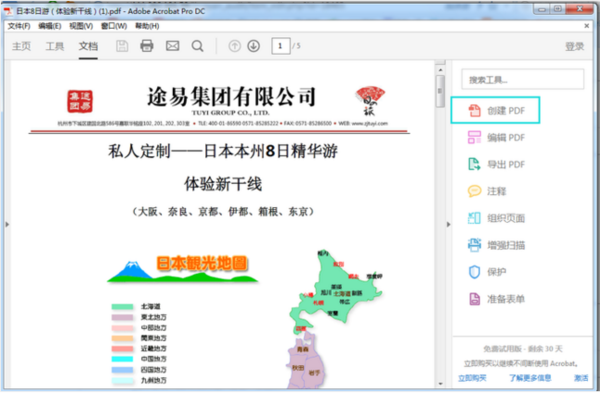Click the envelope email icon
Viewport: 600px width, 393px height.
click(x=172, y=46)
